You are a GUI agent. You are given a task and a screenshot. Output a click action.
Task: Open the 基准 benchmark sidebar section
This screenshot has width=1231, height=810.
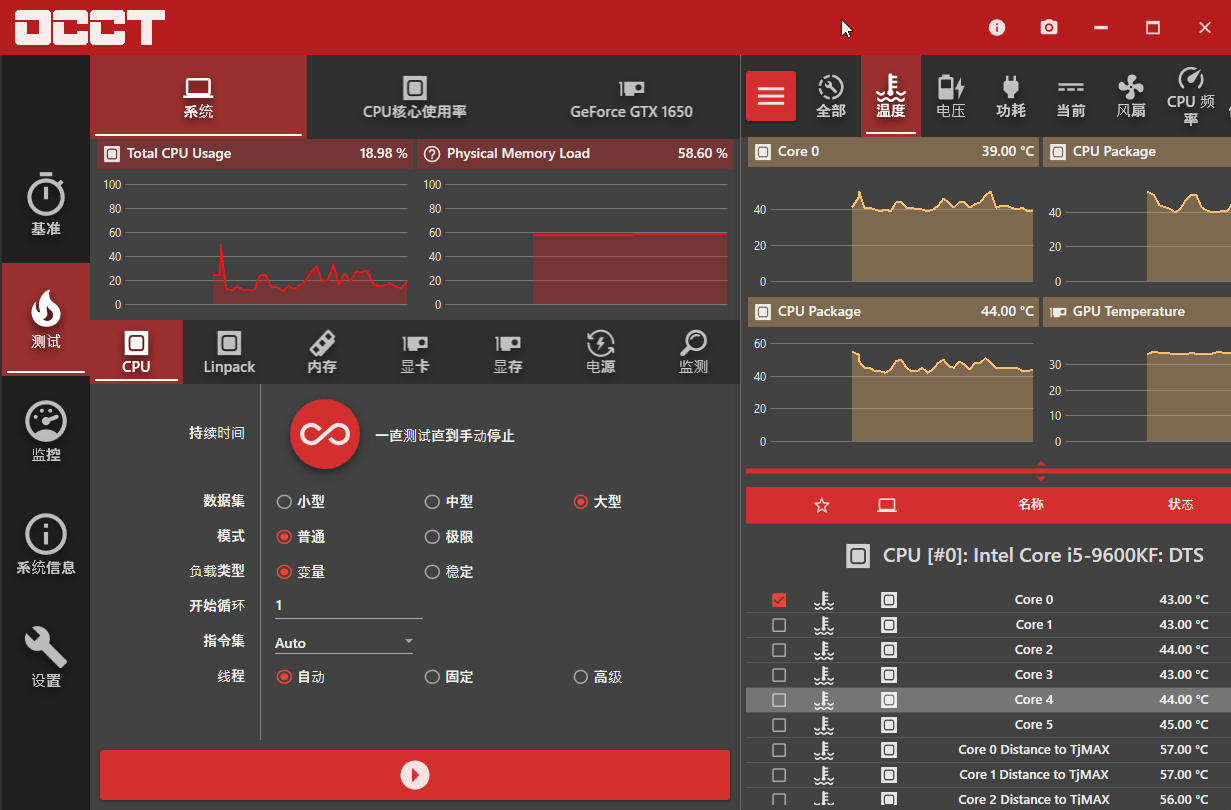45,206
